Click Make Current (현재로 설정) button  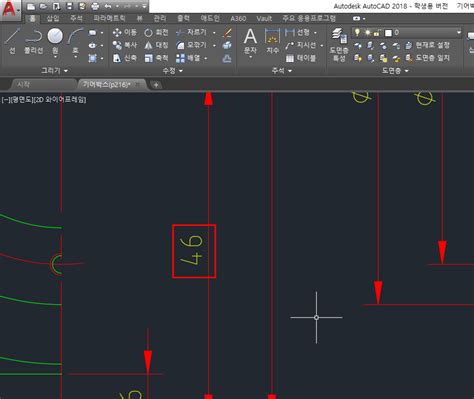click(428, 45)
